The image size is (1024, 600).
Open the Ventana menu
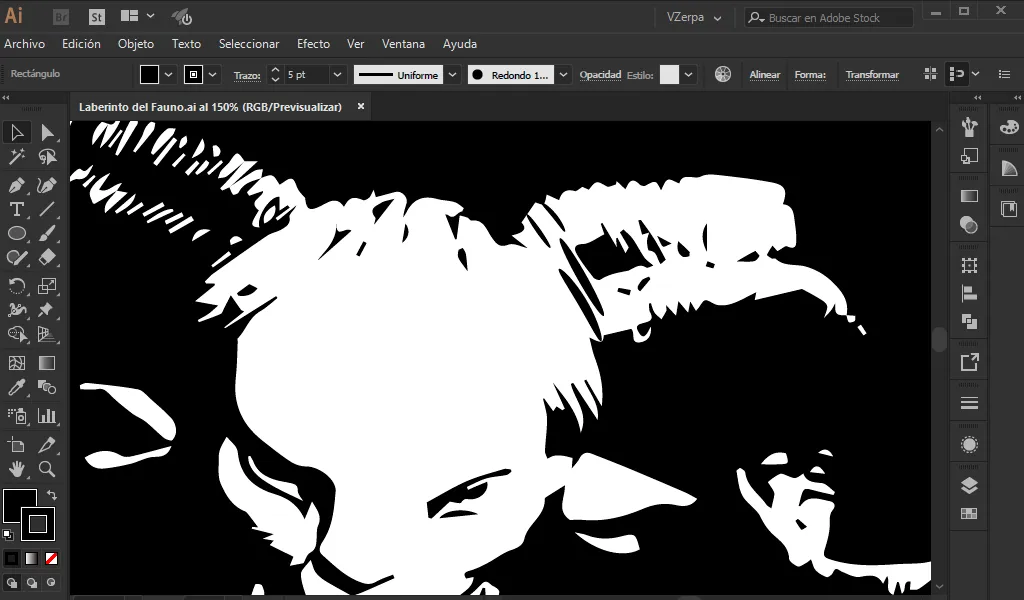pyautogui.click(x=403, y=44)
